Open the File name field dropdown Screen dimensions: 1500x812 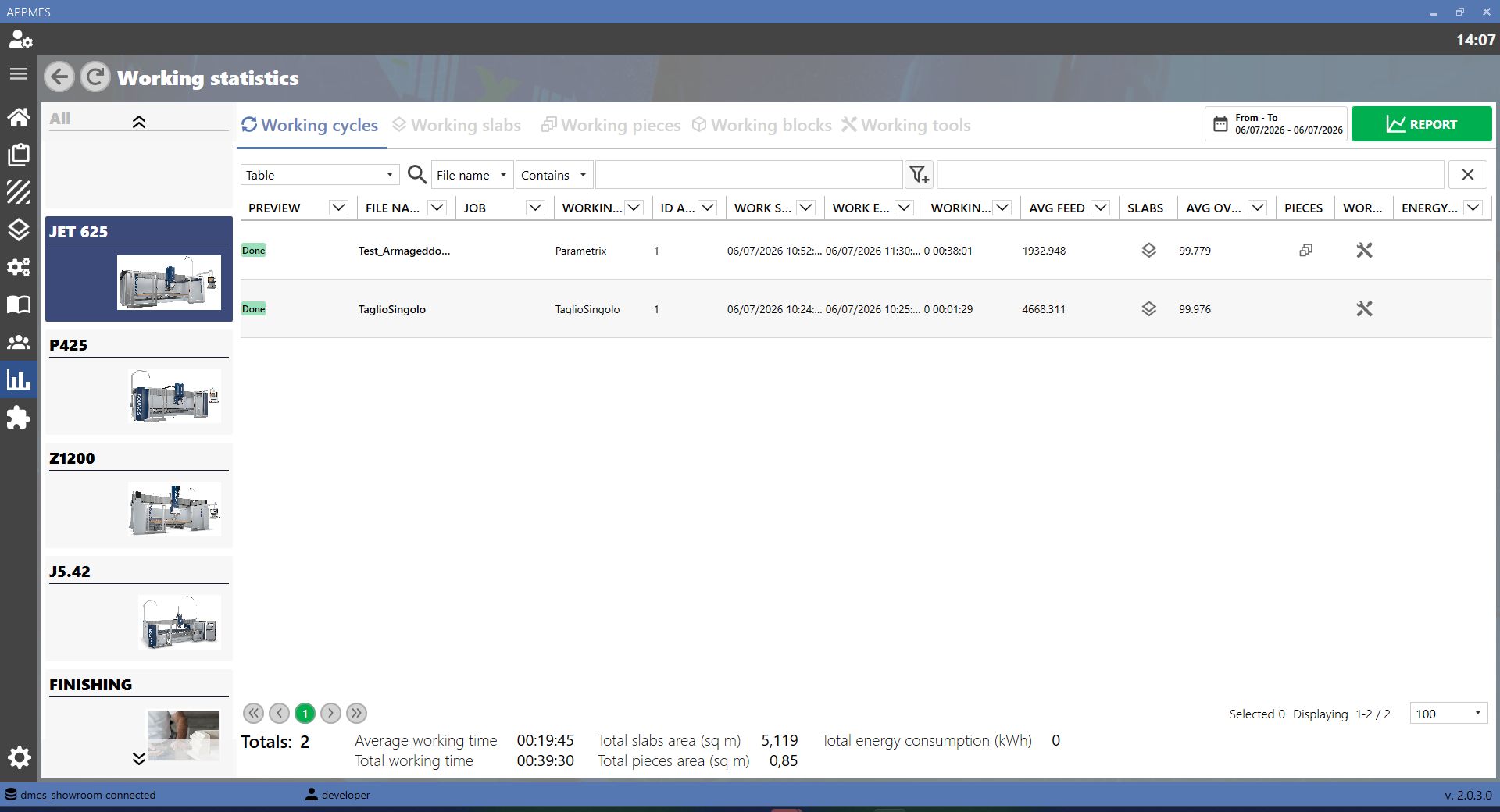pos(472,175)
